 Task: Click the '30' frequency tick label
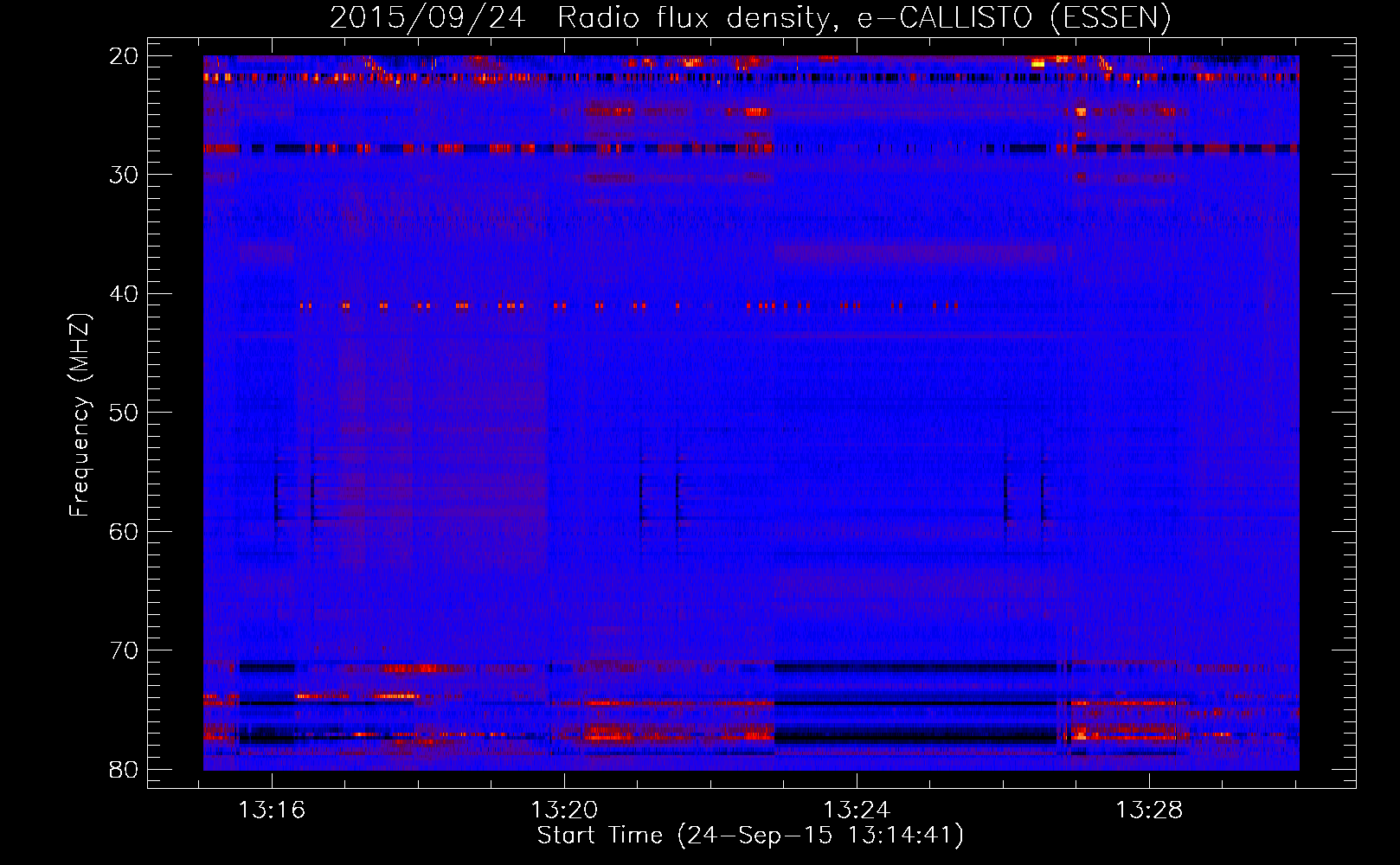pyautogui.click(x=124, y=175)
